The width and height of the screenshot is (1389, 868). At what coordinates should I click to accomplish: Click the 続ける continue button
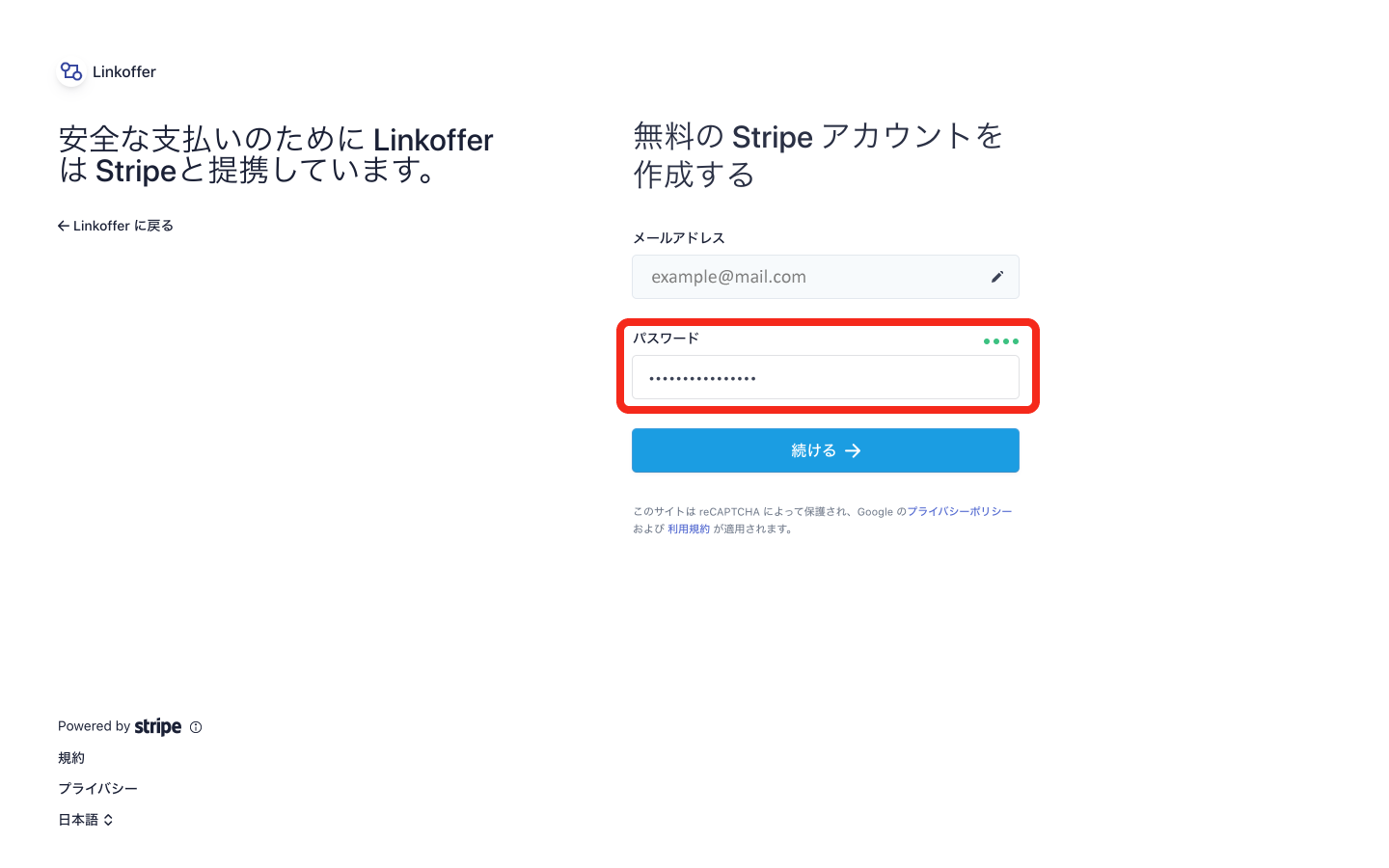(x=826, y=450)
